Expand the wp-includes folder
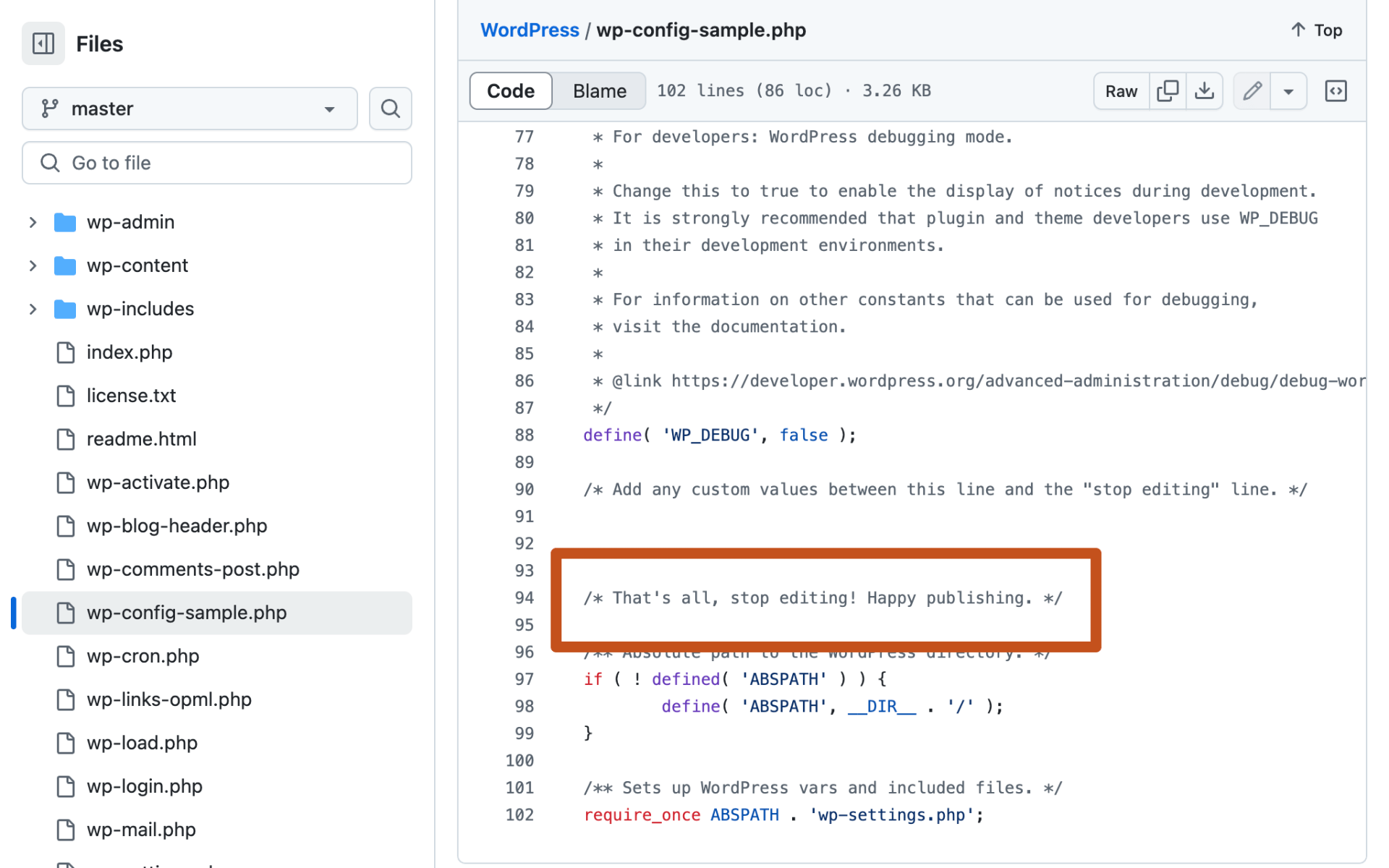This screenshot has height=868, width=1389. point(33,309)
